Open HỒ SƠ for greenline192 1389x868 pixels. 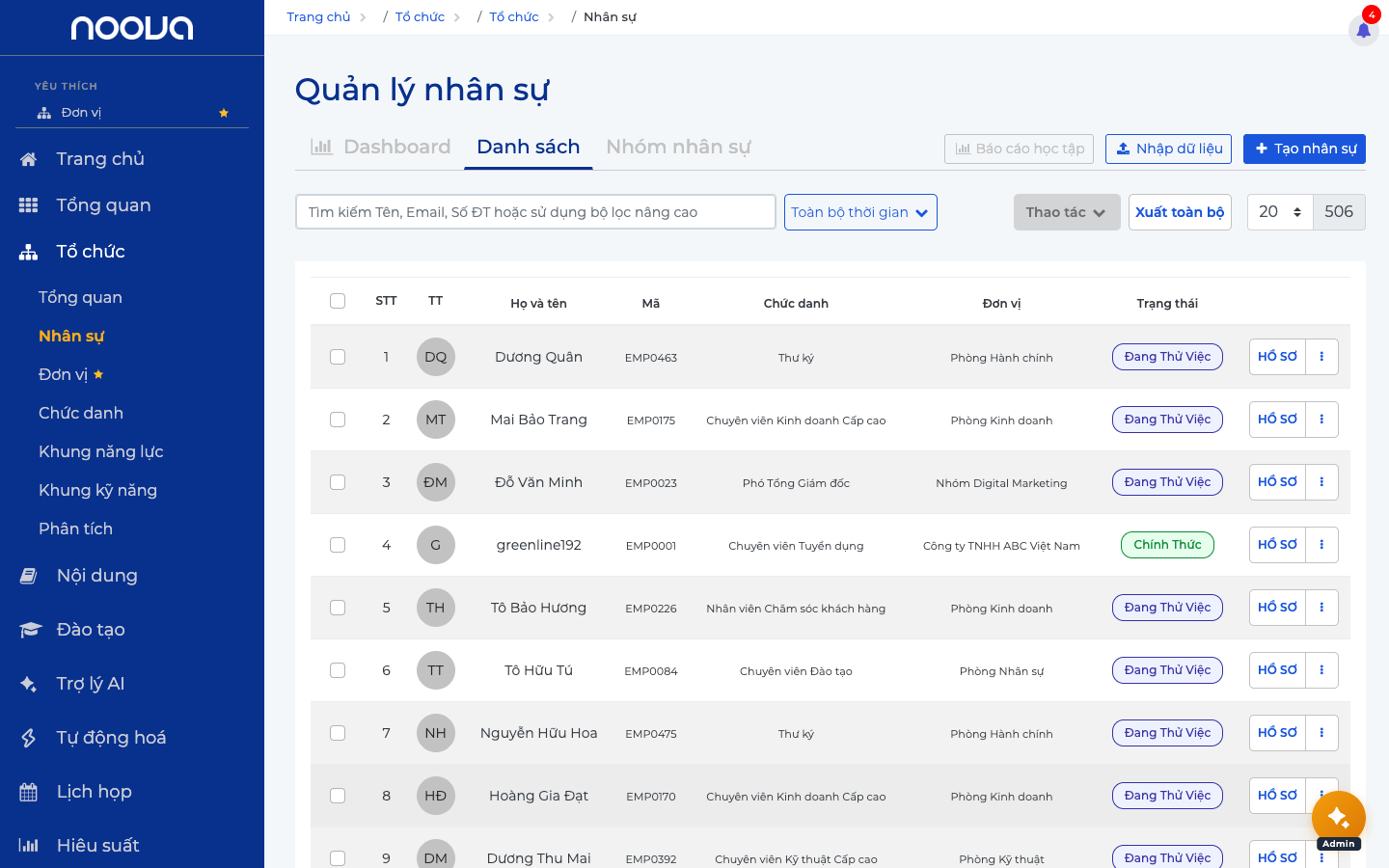click(1277, 545)
